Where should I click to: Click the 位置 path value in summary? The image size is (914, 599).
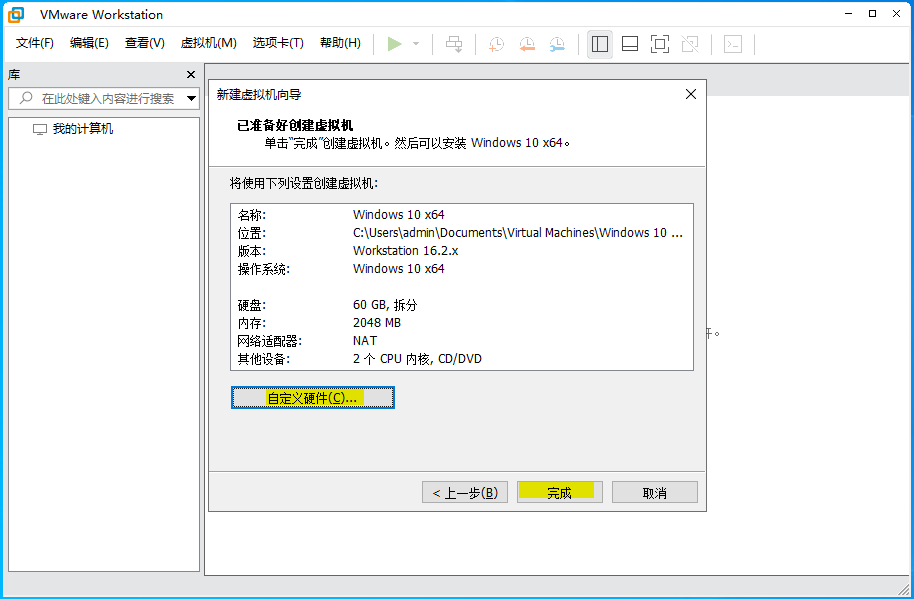click(x=518, y=232)
